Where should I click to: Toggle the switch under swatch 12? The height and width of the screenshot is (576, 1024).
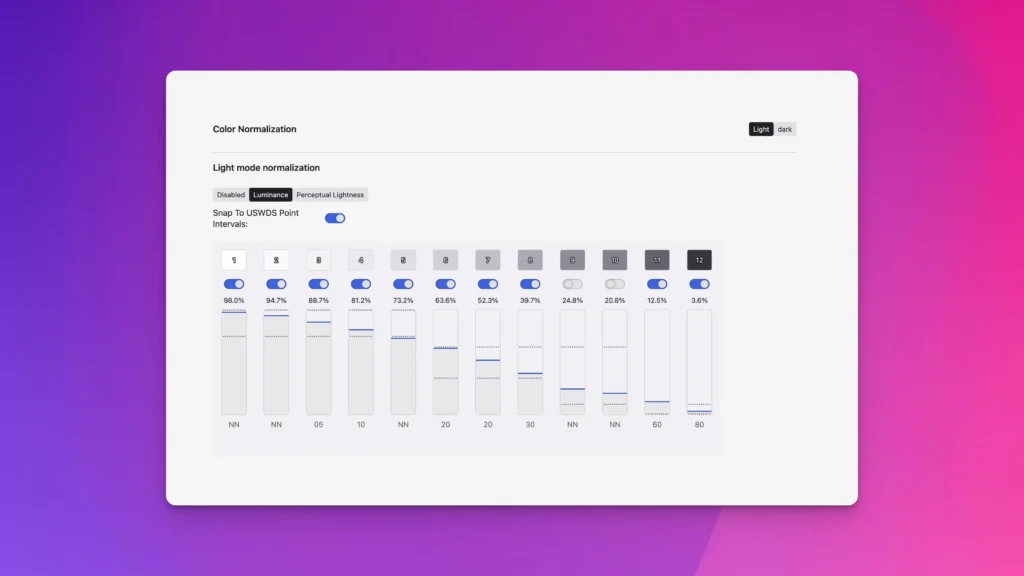tap(699, 284)
